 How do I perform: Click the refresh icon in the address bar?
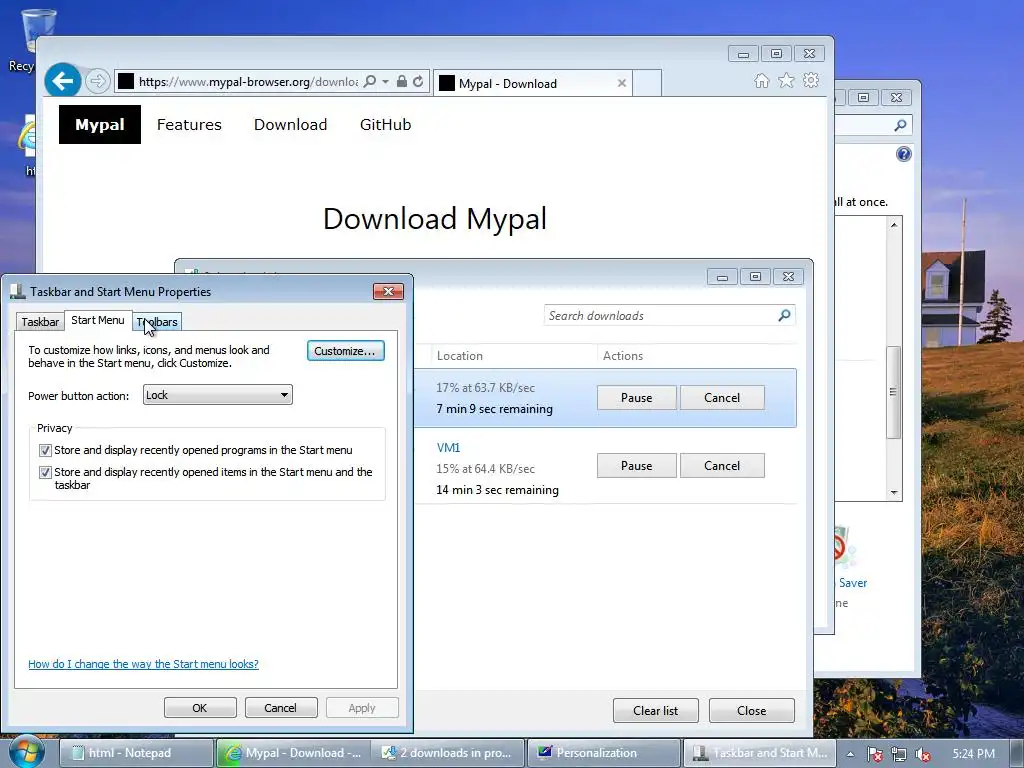[x=418, y=82]
